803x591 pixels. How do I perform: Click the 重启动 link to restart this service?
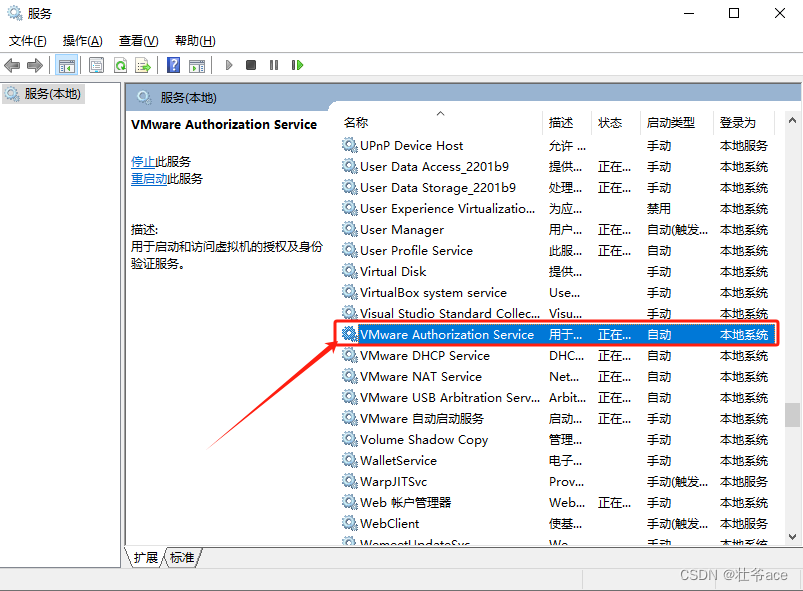(149, 179)
